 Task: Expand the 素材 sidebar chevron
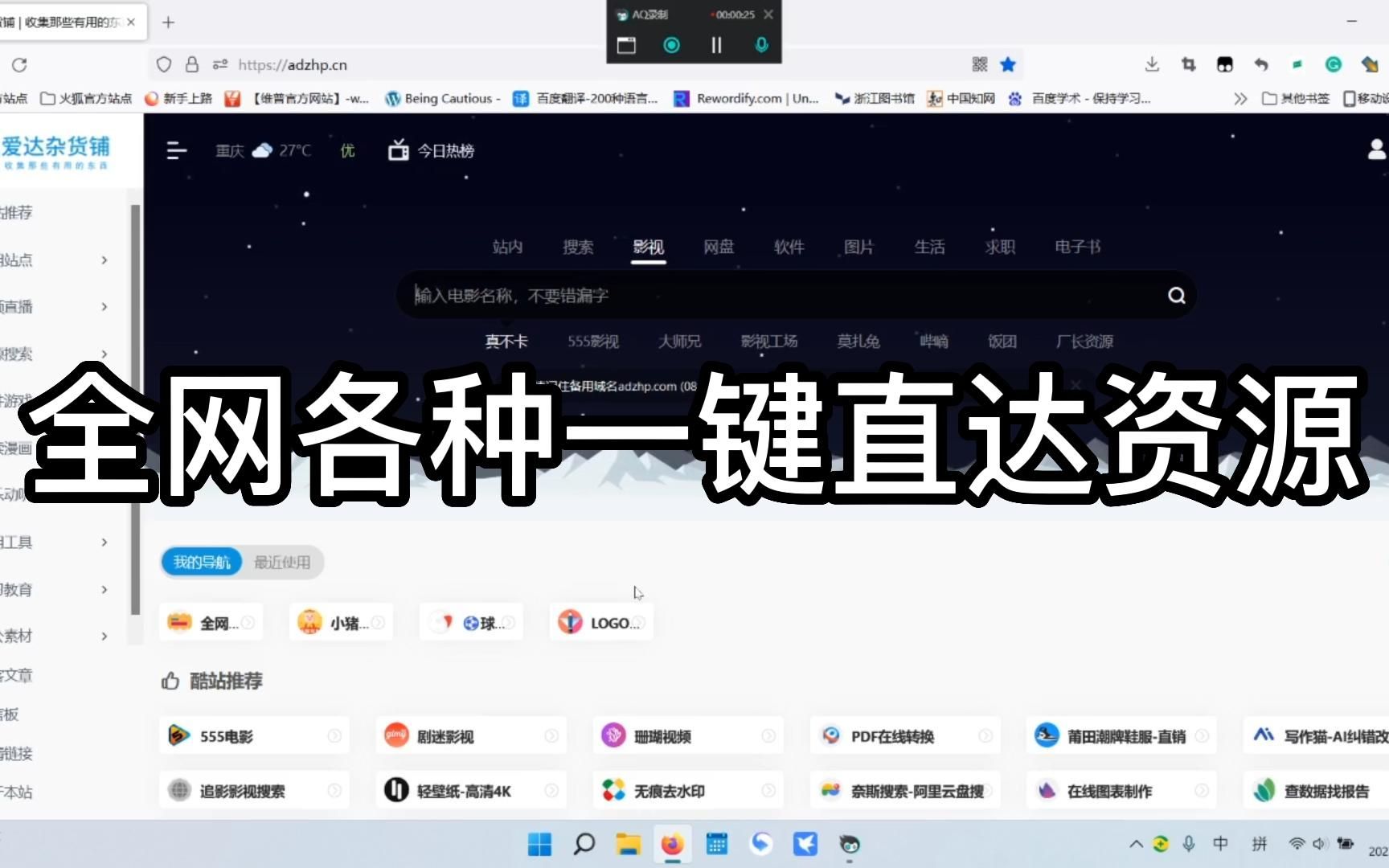point(104,636)
